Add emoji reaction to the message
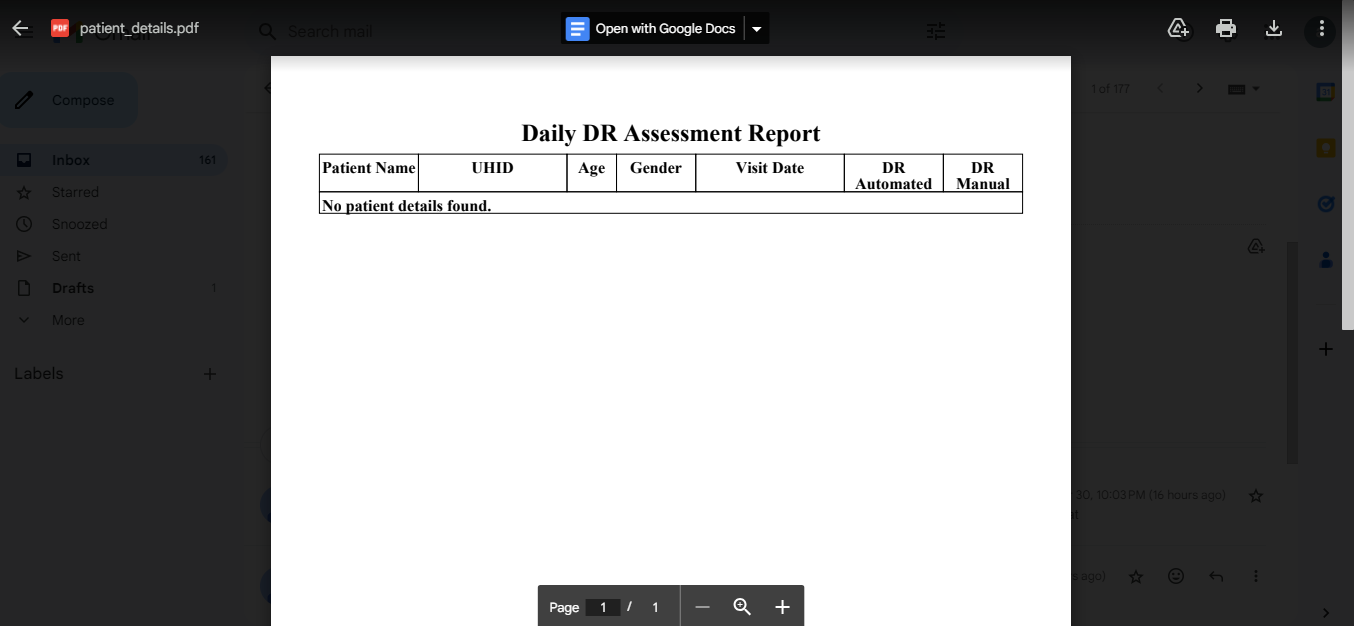This screenshot has width=1354, height=626. (x=1176, y=576)
